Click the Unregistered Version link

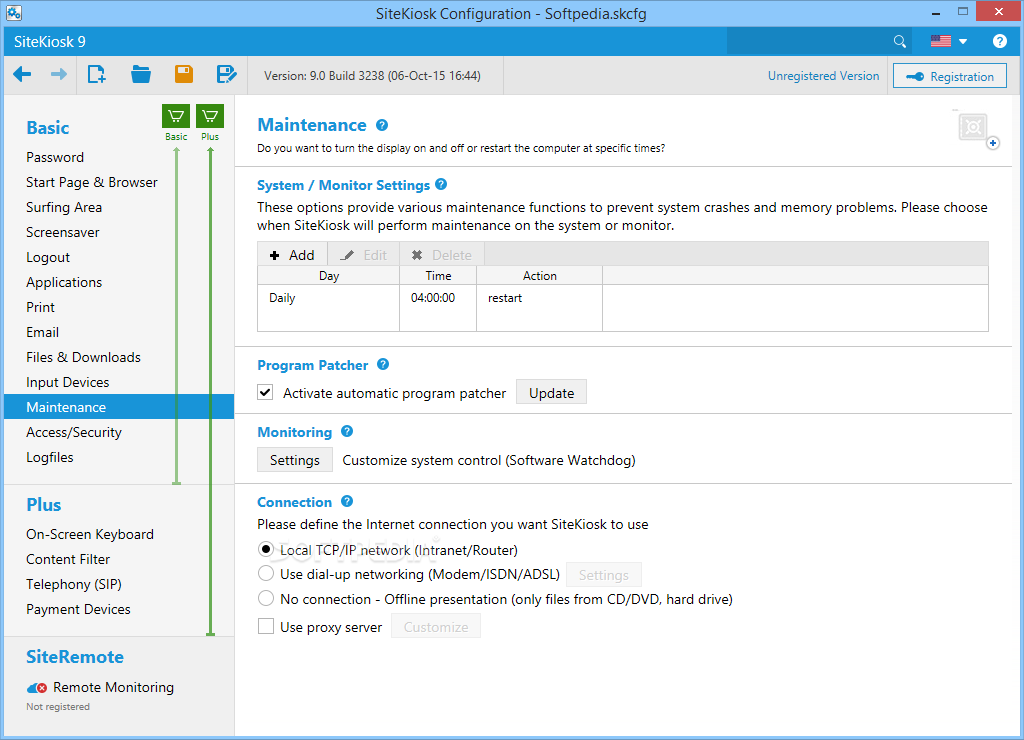pos(823,76)
